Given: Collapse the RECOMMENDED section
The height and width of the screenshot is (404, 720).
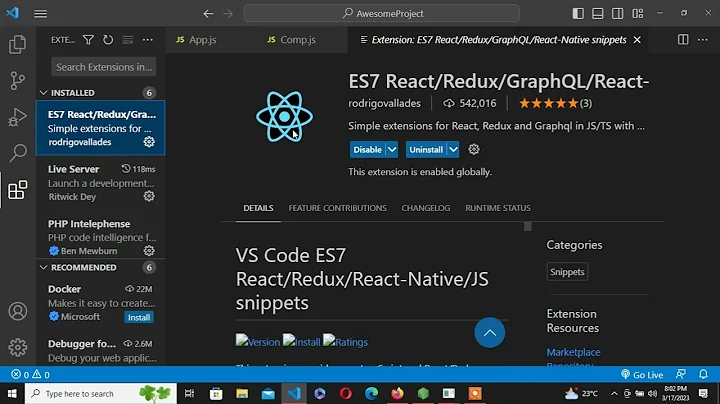Looking at the screenshot, I should tap(43, 267).
